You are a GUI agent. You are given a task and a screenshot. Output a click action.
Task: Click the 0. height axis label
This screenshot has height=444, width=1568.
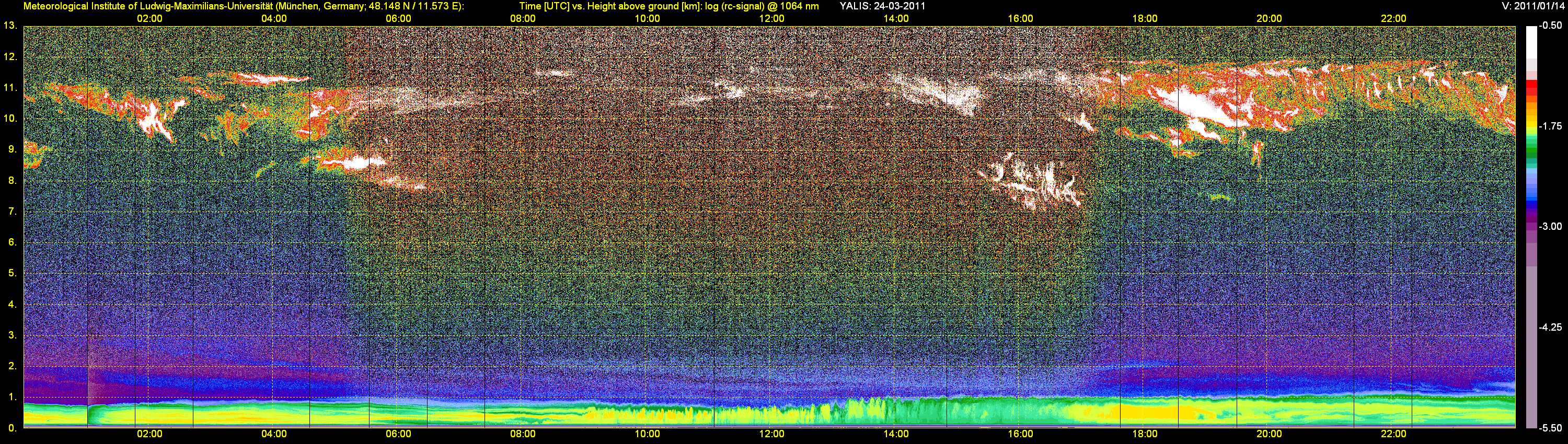pyautogui.click(x=12, y=428)
